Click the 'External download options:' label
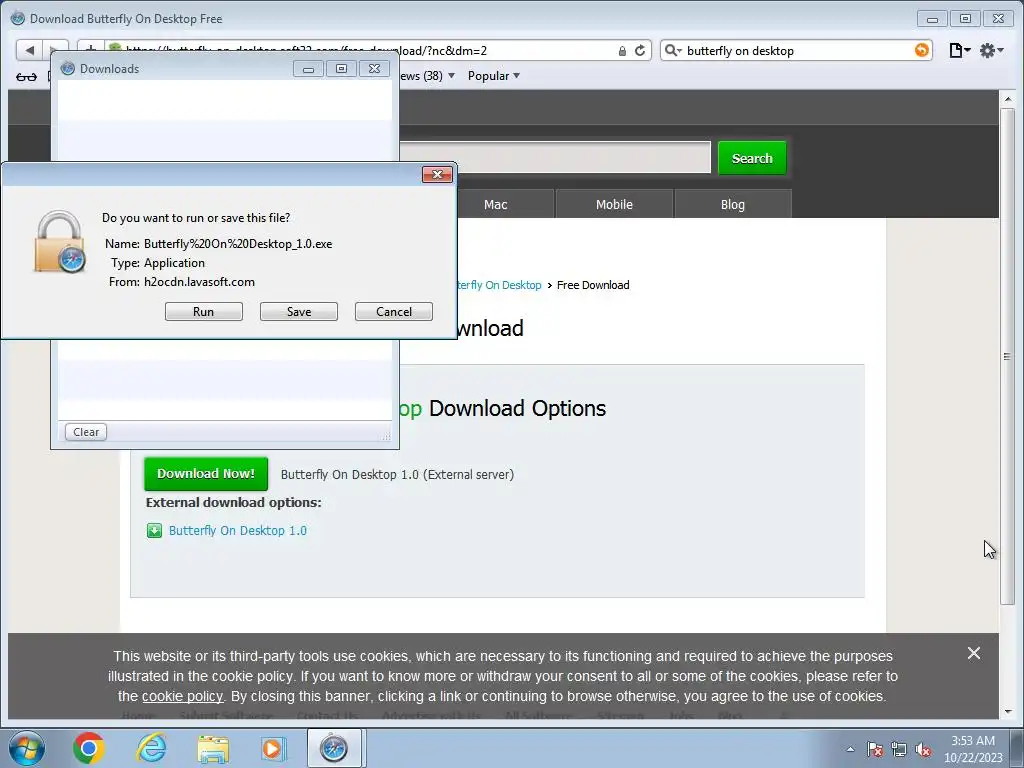The image size is (1024, 768). tap(233, 502)
